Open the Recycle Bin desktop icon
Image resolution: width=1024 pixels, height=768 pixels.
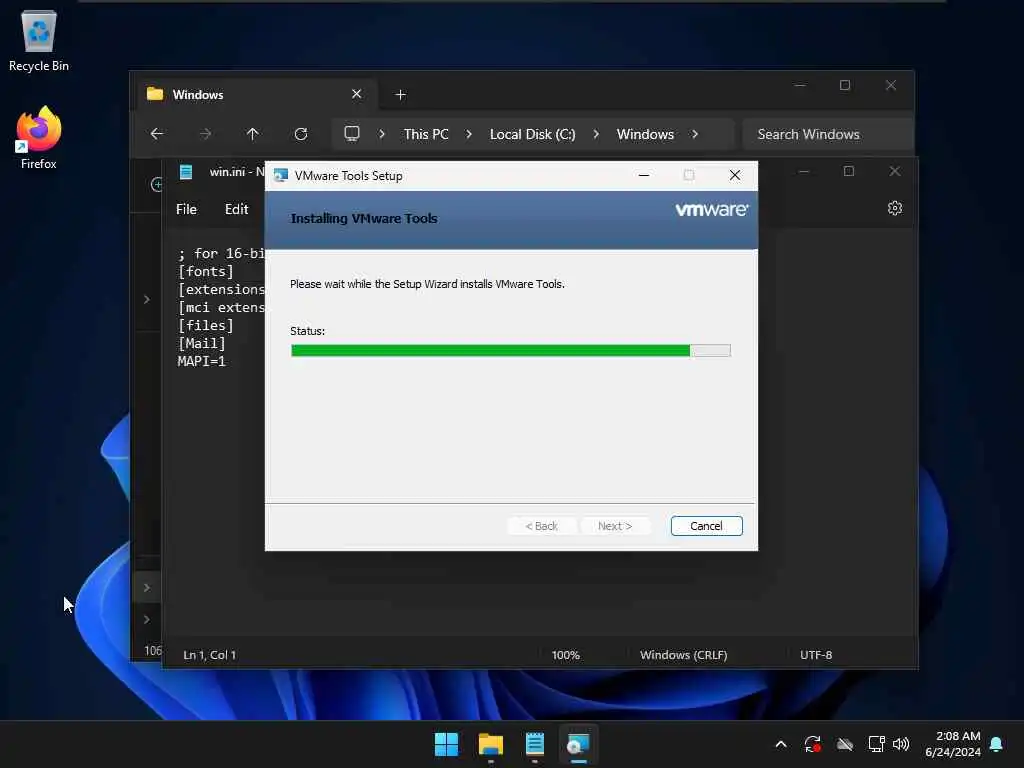[39, 40]
